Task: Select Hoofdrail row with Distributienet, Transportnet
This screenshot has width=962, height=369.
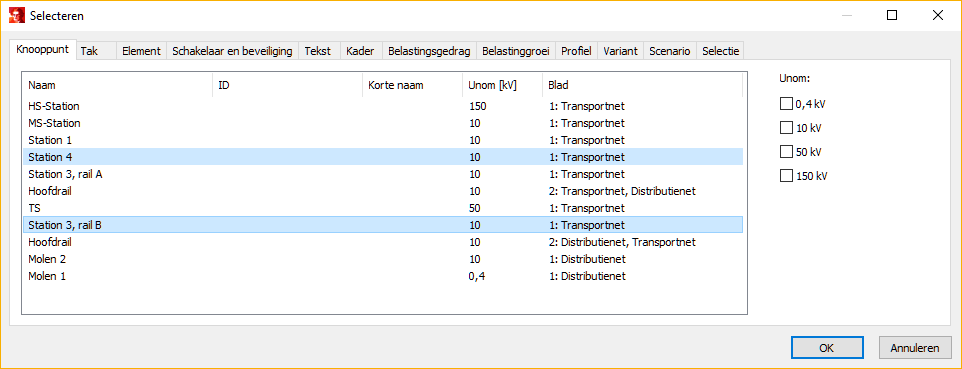Action: [383, 242]
